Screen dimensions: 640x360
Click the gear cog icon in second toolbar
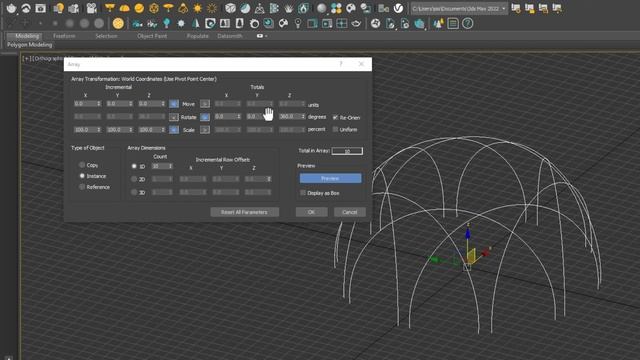pyautogui.click(x=181, y=24)
